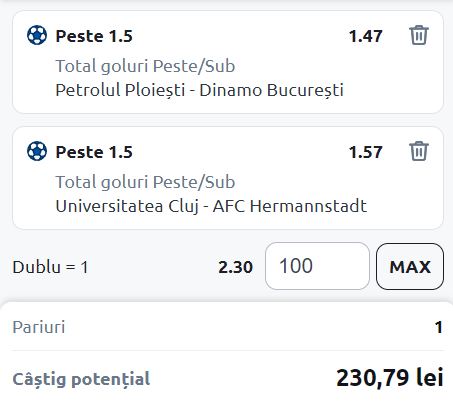453x404 pixels.
Task: Click the combined odds 2.30
Action: 236,267
